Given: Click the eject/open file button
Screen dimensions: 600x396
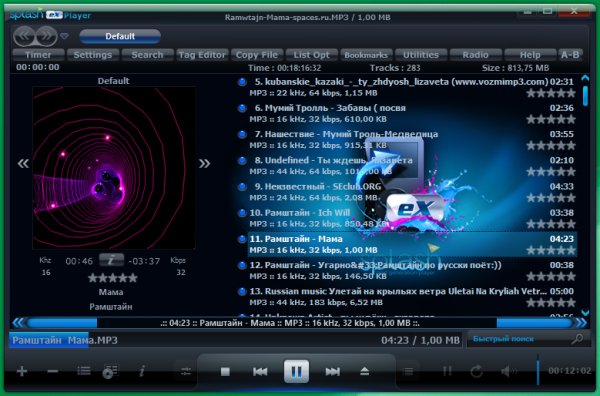Looking at the screenshot, I should point(365,371).
